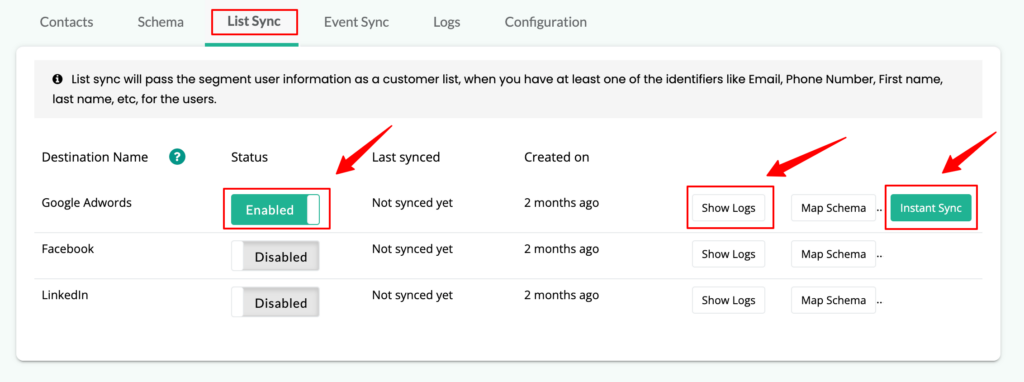Select the List Sync tab
The image size is (1024, 382).
[254, 22]
